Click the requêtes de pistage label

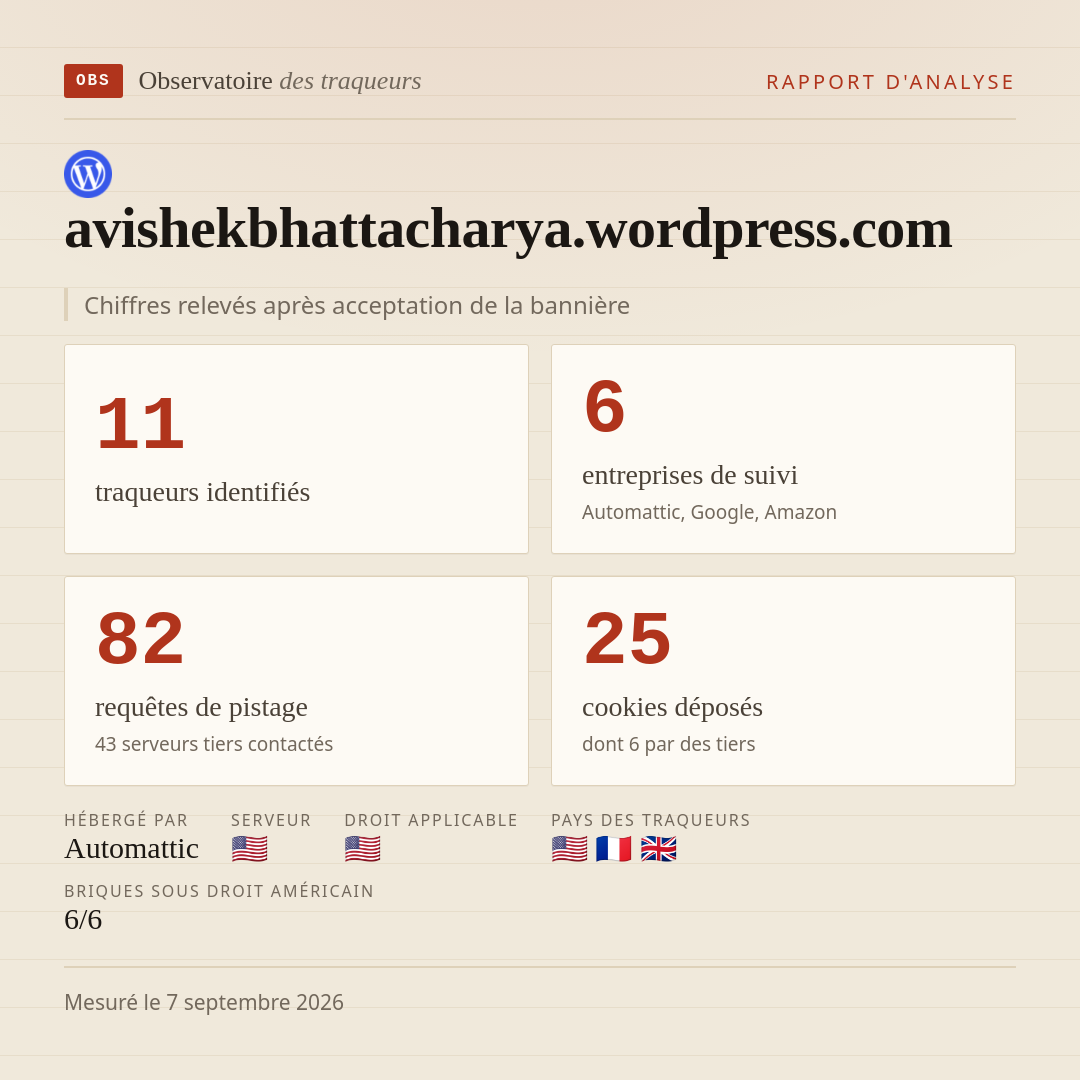pyautogui.click(x=201, y=707)
